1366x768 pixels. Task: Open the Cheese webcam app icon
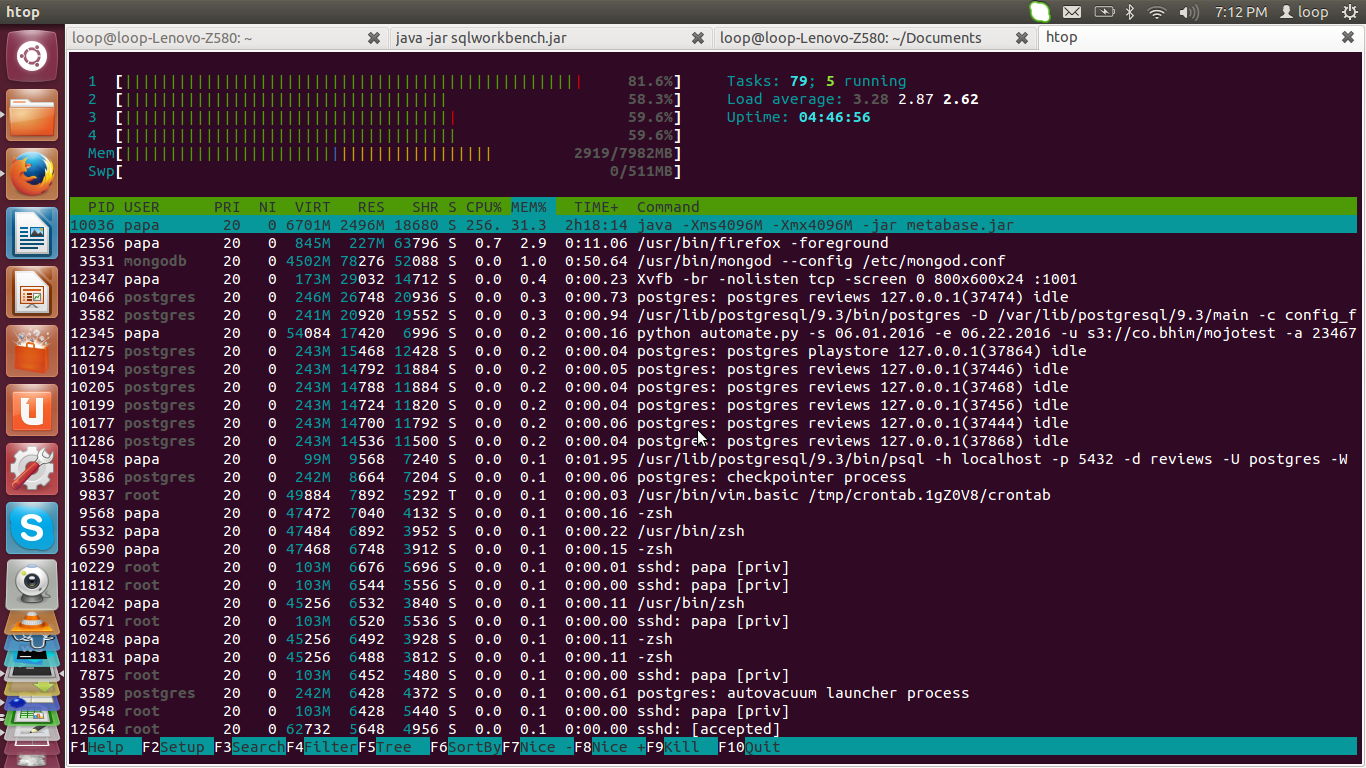coord(32,584)
